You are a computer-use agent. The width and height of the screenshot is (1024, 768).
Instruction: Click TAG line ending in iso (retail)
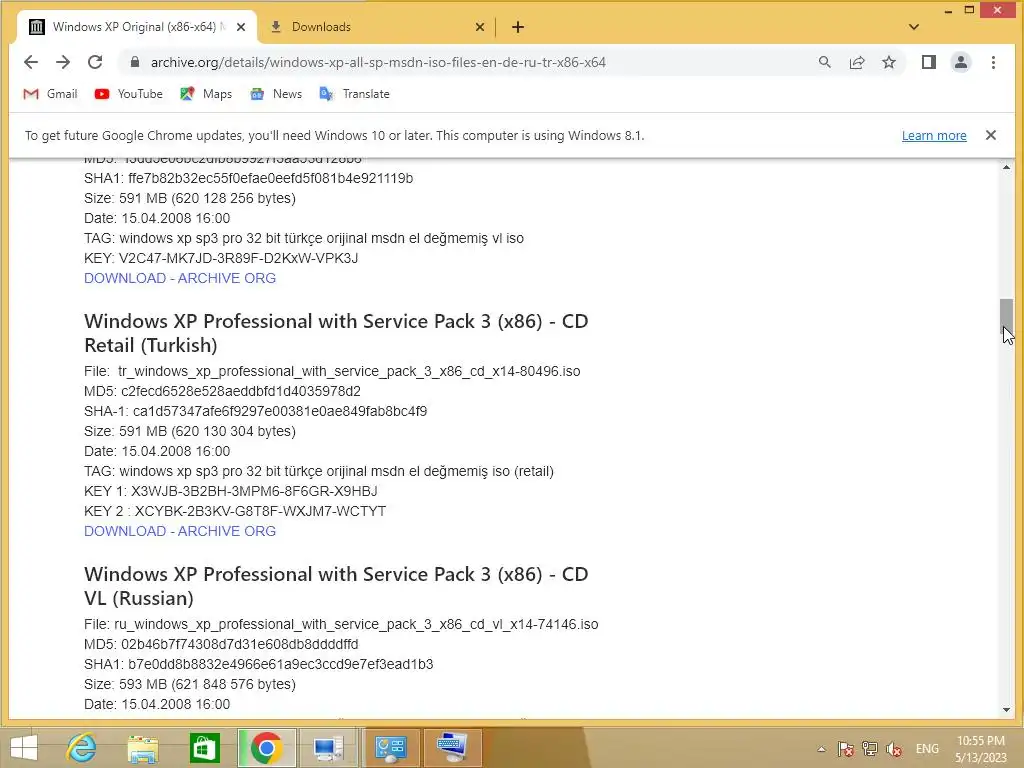point(319,471)
